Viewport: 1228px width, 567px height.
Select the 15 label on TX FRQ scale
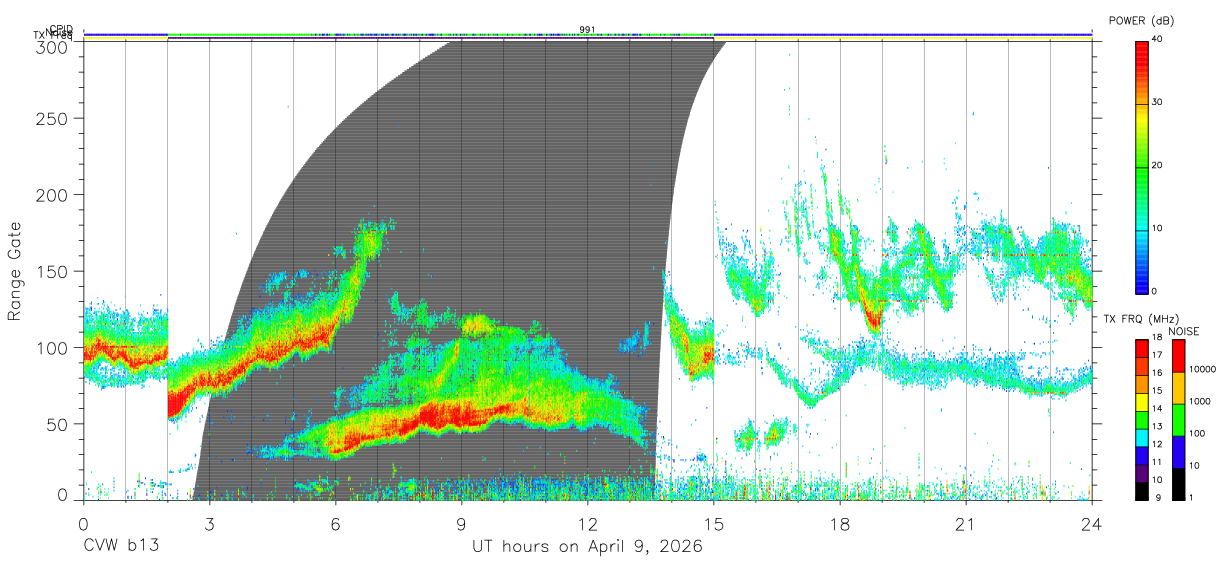pyautogui.click(x=1156, y=391)
